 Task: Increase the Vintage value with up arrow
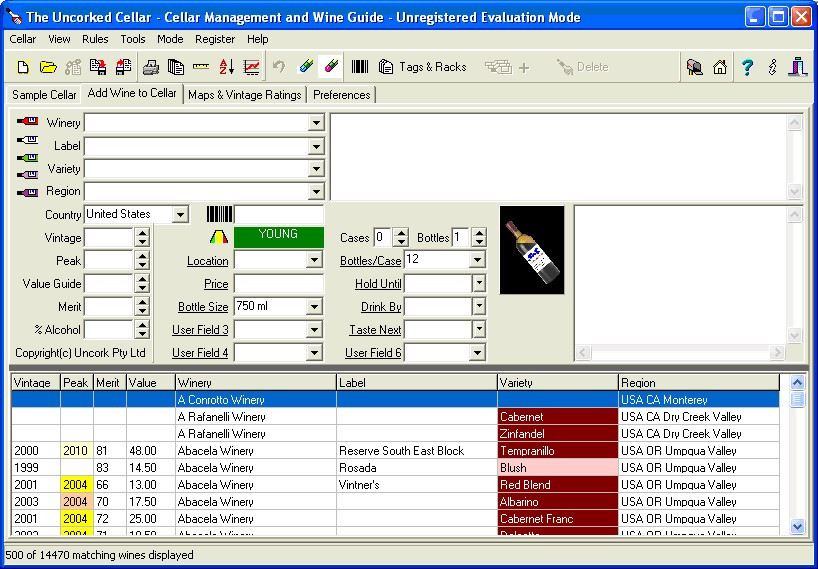142,233
